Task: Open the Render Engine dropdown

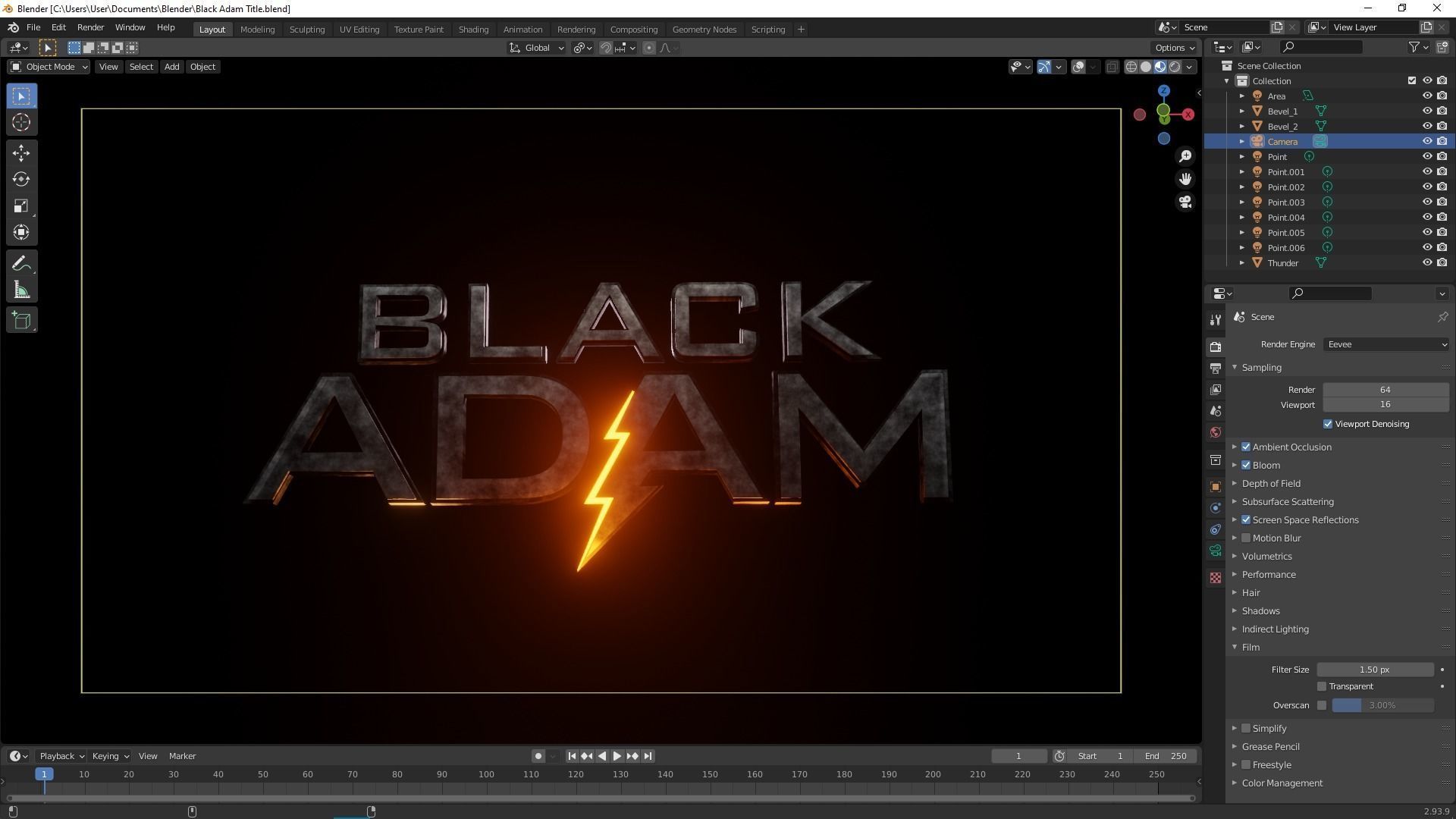Action: [1385, 344]
